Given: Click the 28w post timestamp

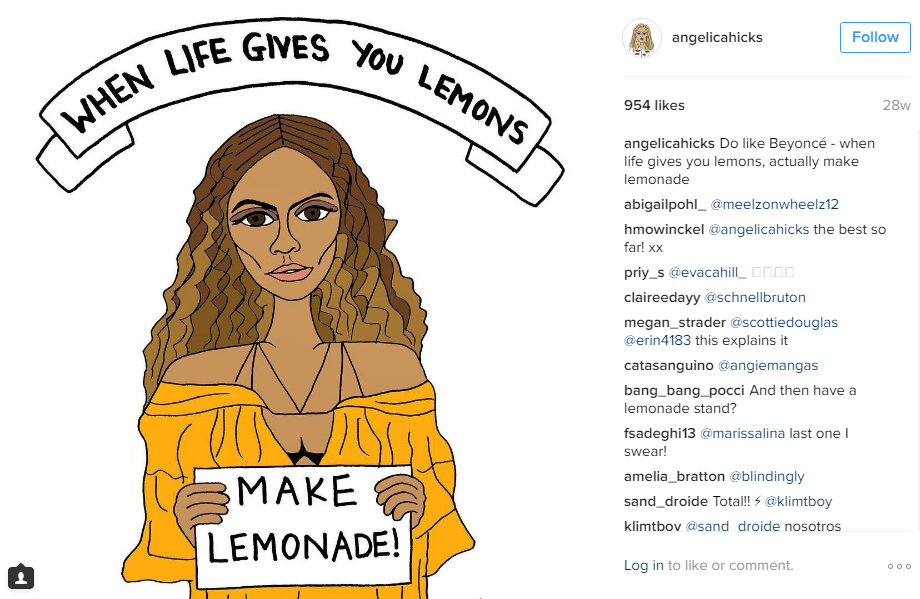Looking at the screenshot, I should [x=897, y=105].
